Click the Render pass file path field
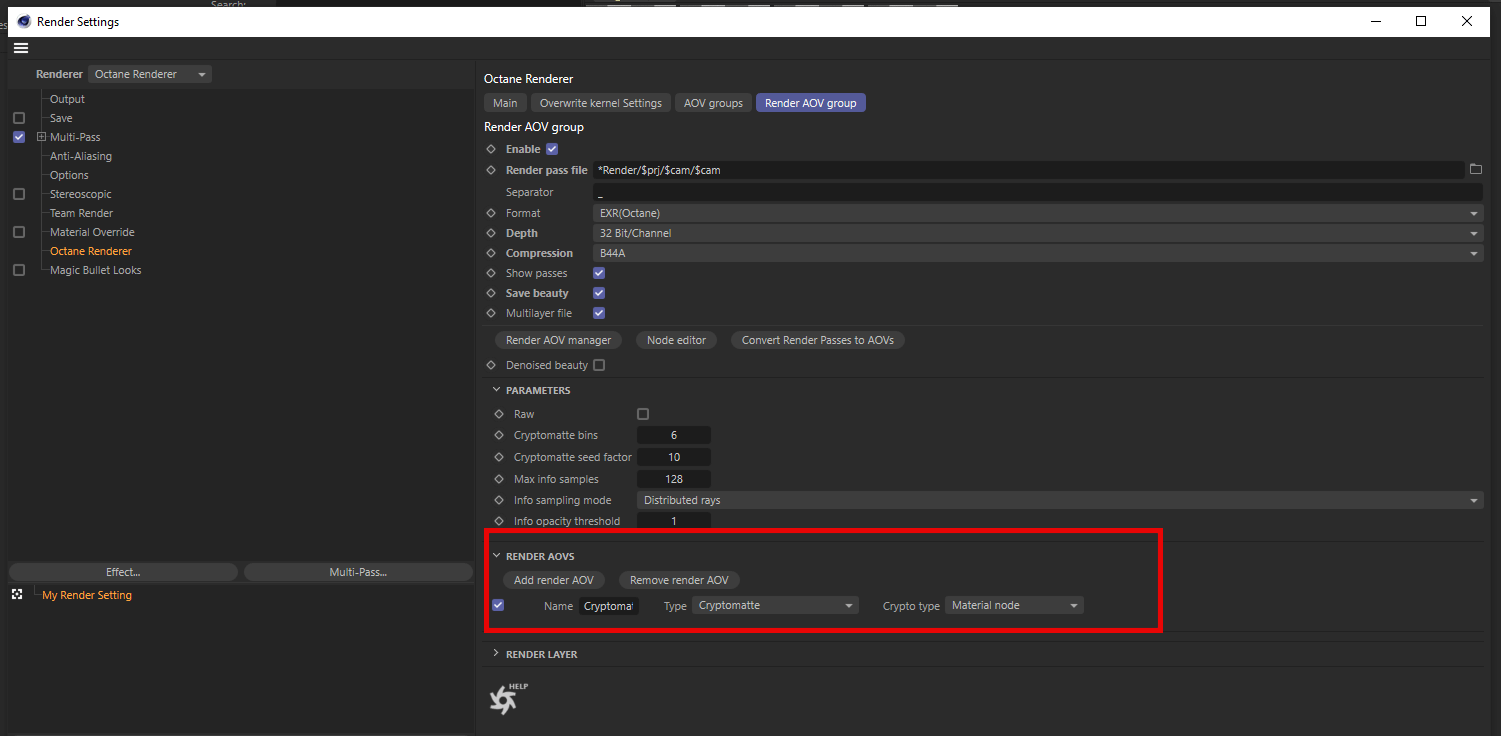The height and width of the screenshot is (736, 1501). point(1029,170)
